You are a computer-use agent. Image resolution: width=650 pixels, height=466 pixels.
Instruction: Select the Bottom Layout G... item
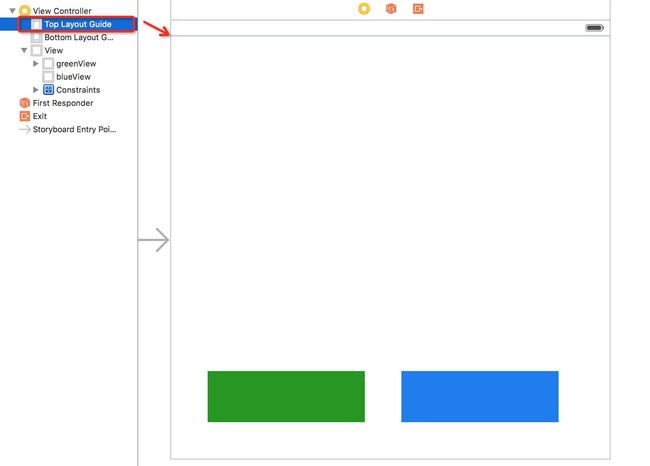click(x=79, y=37)
